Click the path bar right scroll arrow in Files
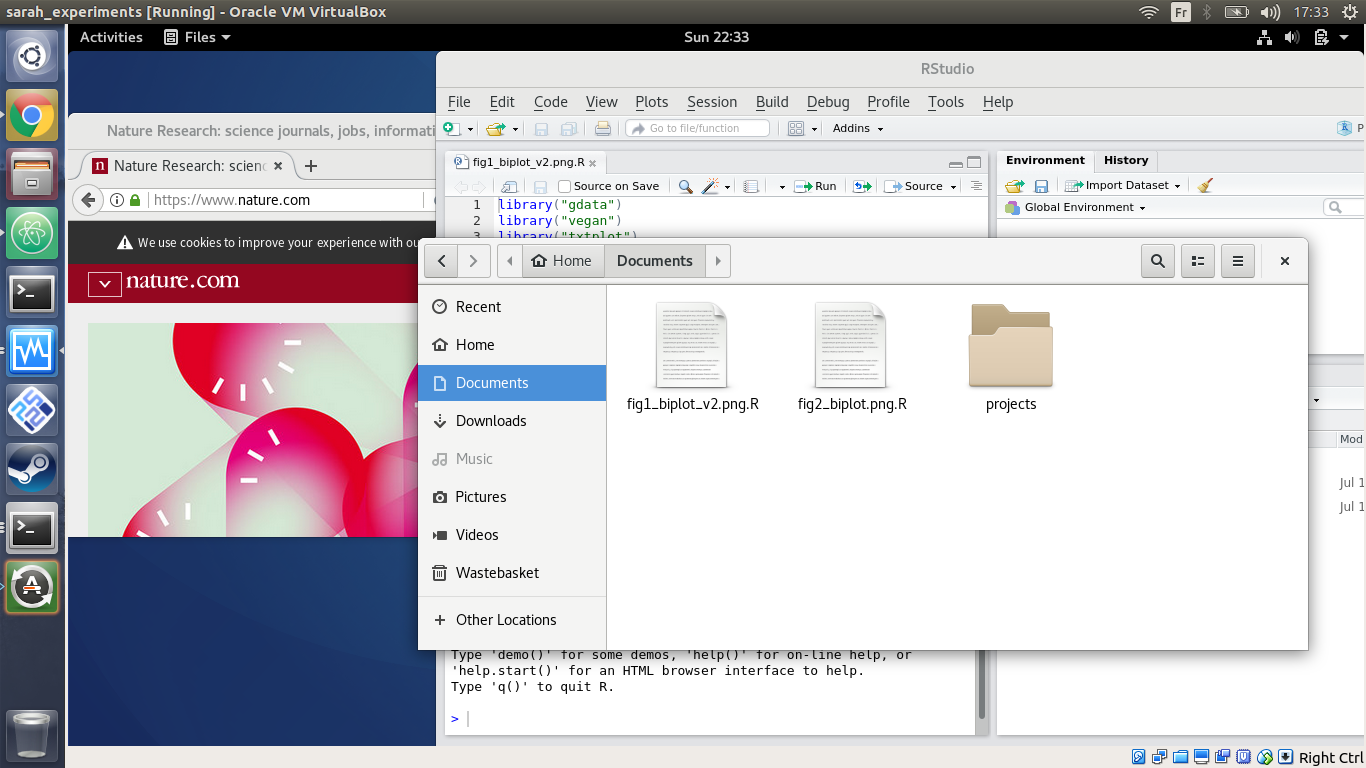Viewport: 1366px width, 768px height. tap(718, 261)
